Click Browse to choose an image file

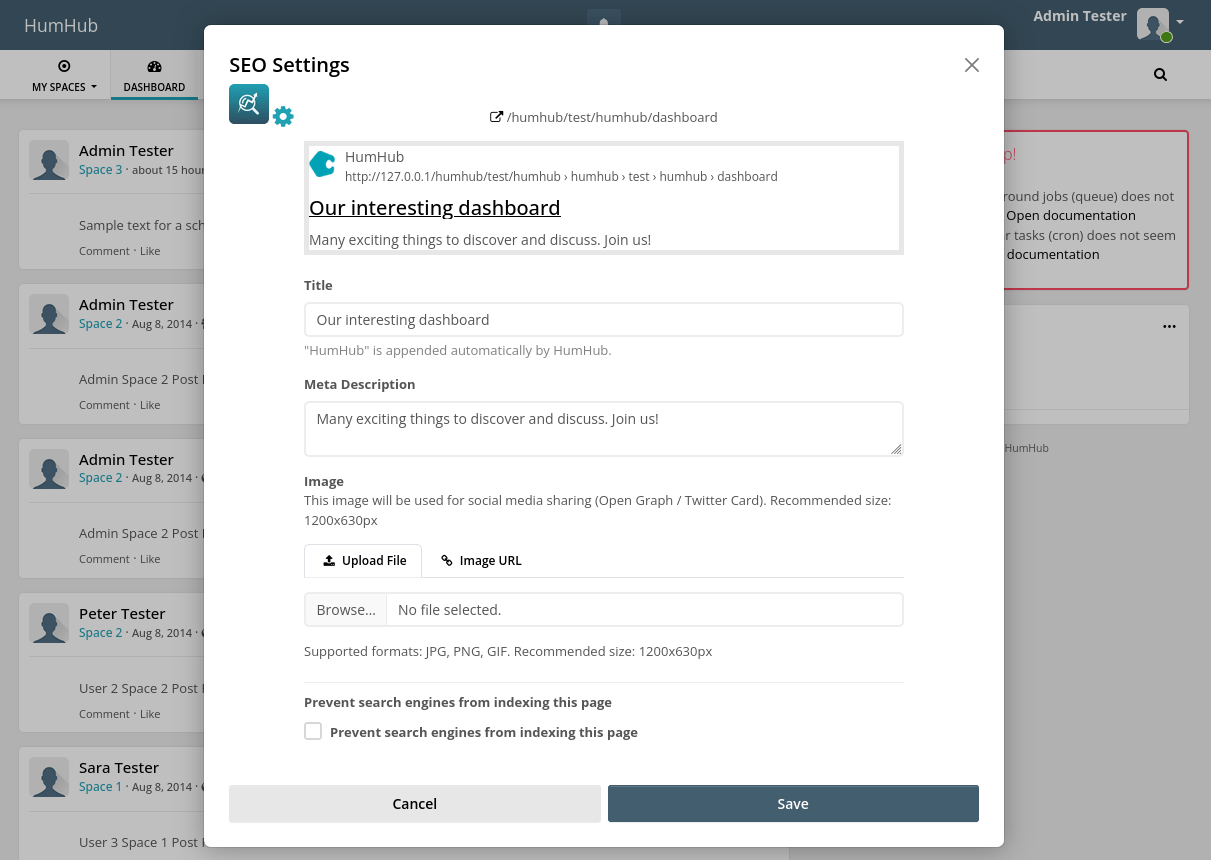point(345,610)
